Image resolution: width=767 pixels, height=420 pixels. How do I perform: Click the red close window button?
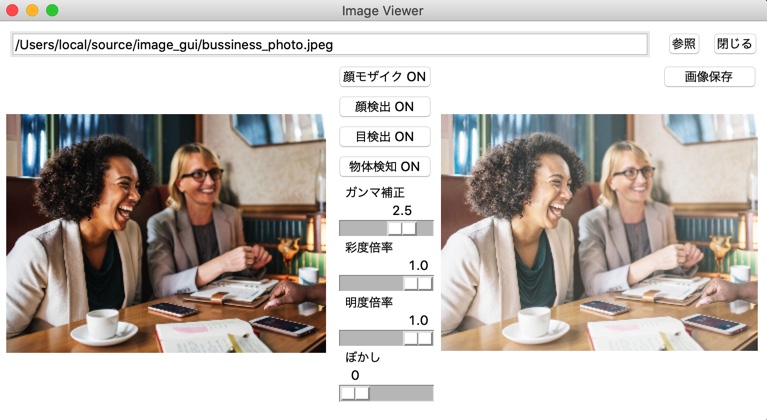[12, 10]
